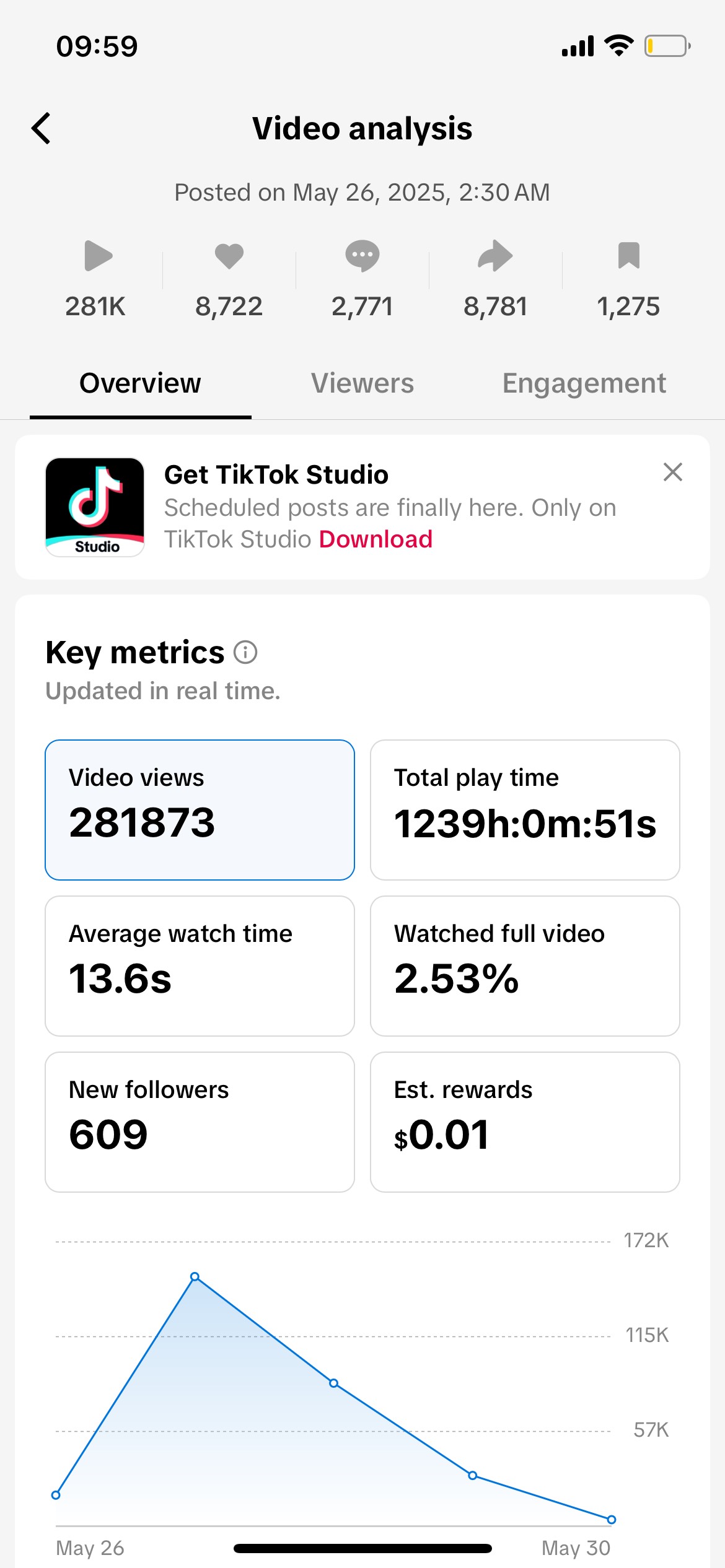Switch to the Engagement tab
Screen dimensions: 725x1568
click(584, 383)
